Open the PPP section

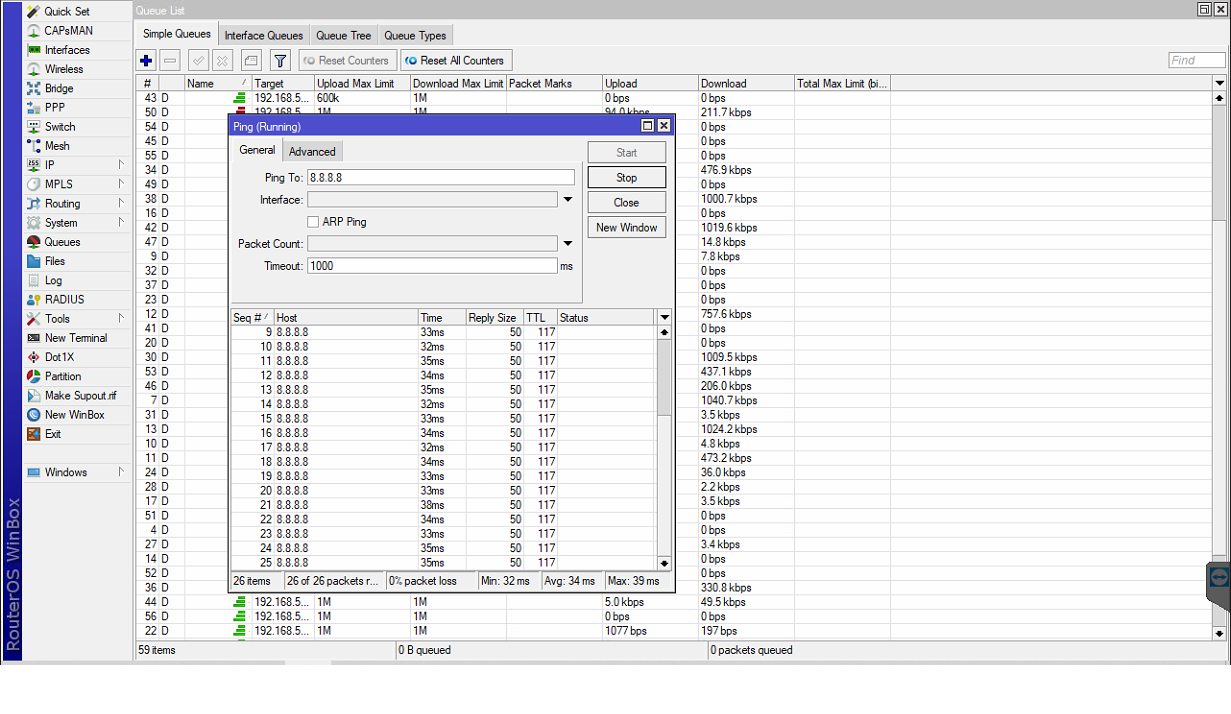54,107
